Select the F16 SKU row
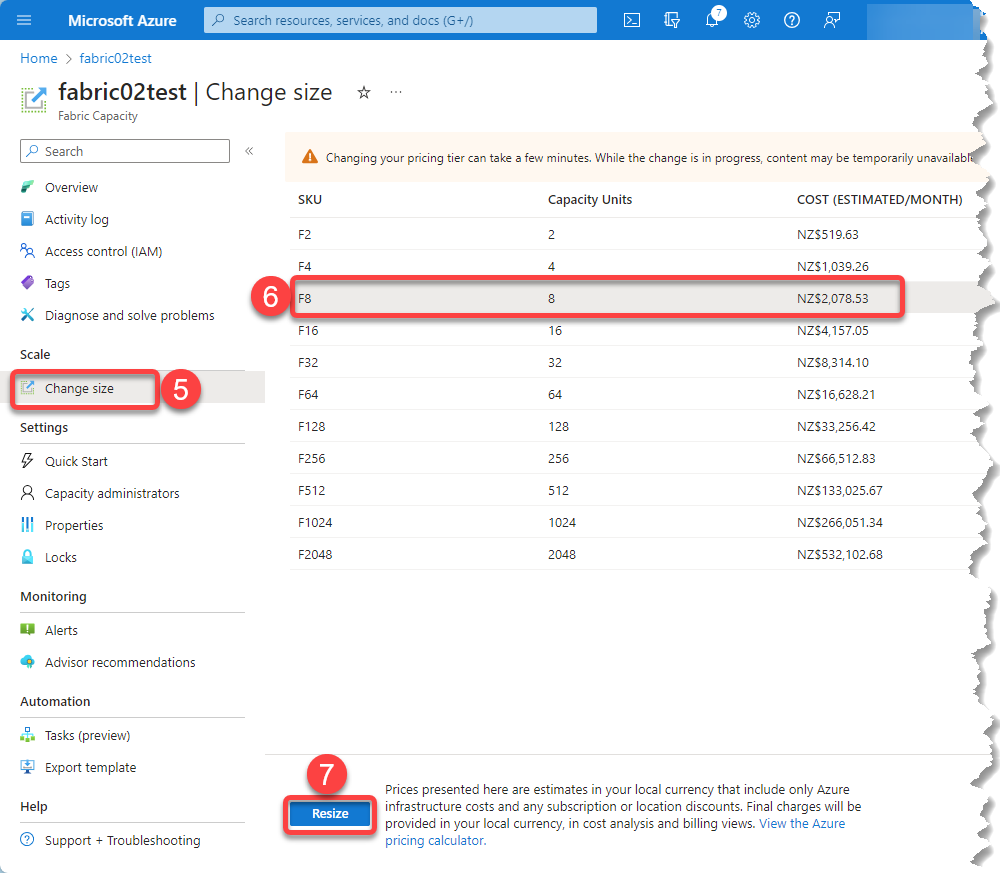1000x873 pixels. point(633,330)
